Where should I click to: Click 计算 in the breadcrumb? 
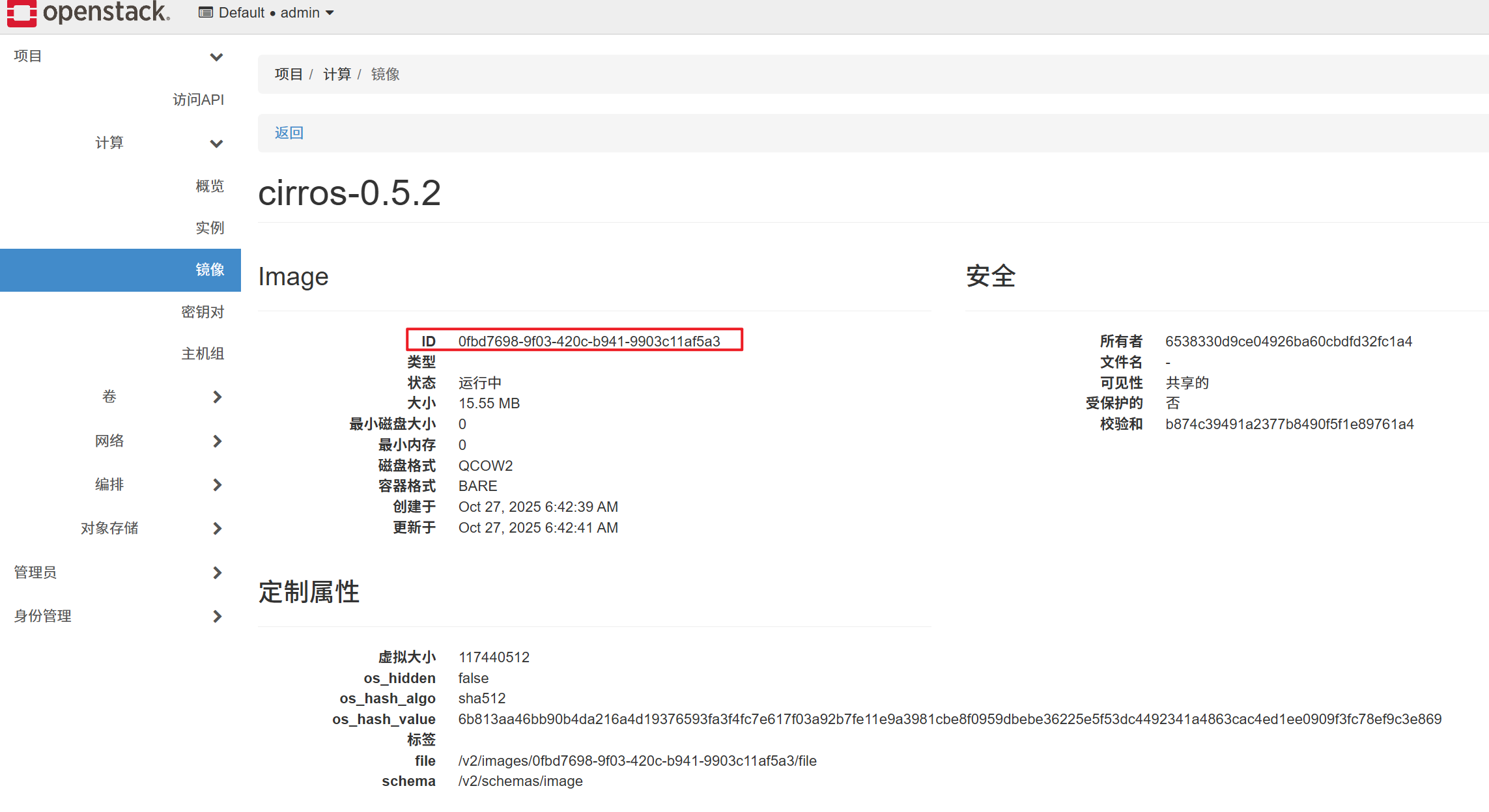click(337, 74)
